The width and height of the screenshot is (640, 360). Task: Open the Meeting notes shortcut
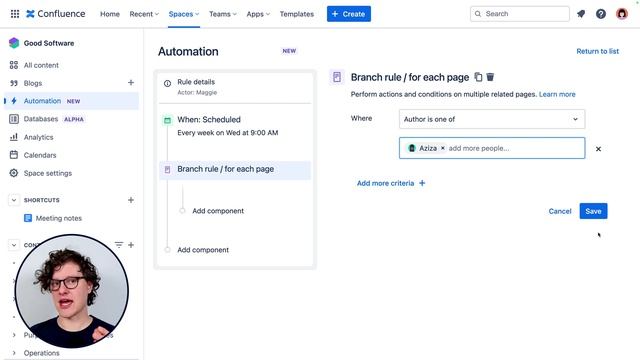[58, 218]
